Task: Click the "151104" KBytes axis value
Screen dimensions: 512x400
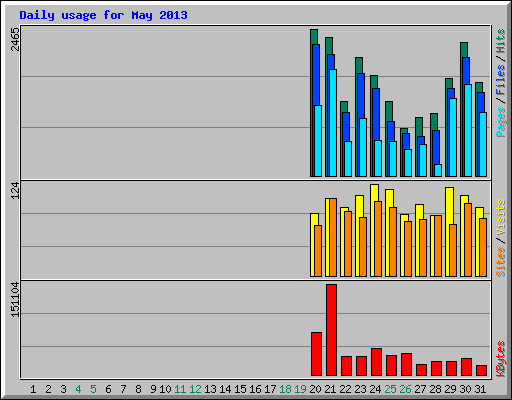Action: (x=15, y=299)
